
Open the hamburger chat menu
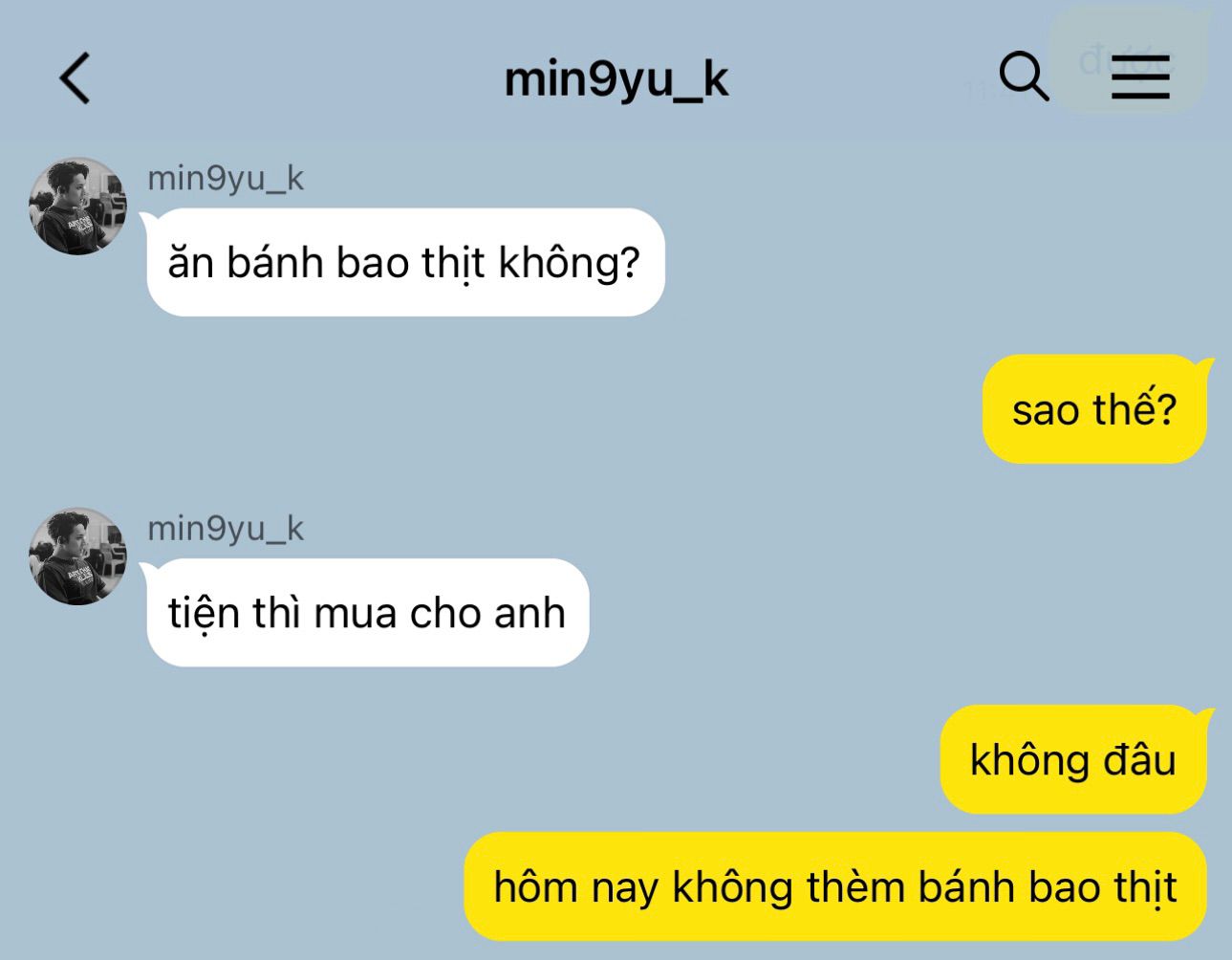point(1140,76)
